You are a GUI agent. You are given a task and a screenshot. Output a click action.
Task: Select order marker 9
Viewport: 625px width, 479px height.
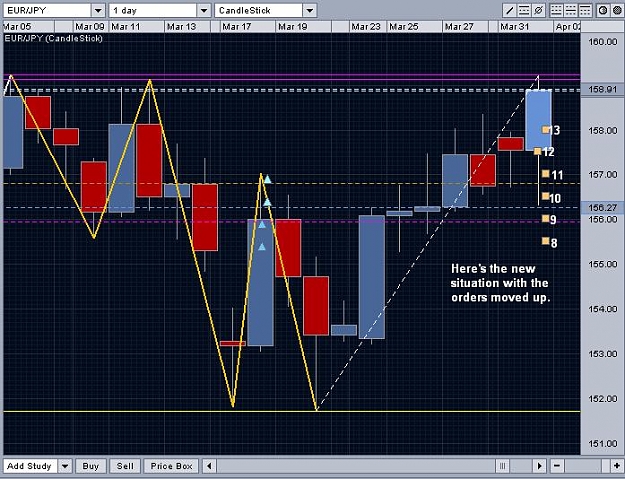point(545,218)
